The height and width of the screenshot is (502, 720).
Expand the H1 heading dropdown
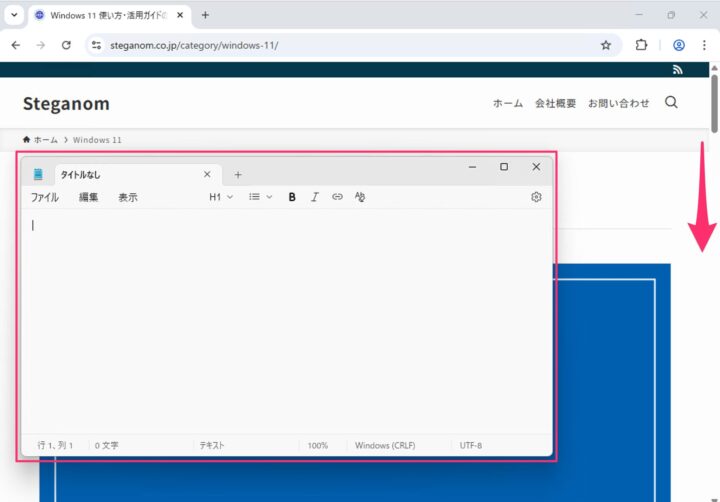(x=221, y=197)
